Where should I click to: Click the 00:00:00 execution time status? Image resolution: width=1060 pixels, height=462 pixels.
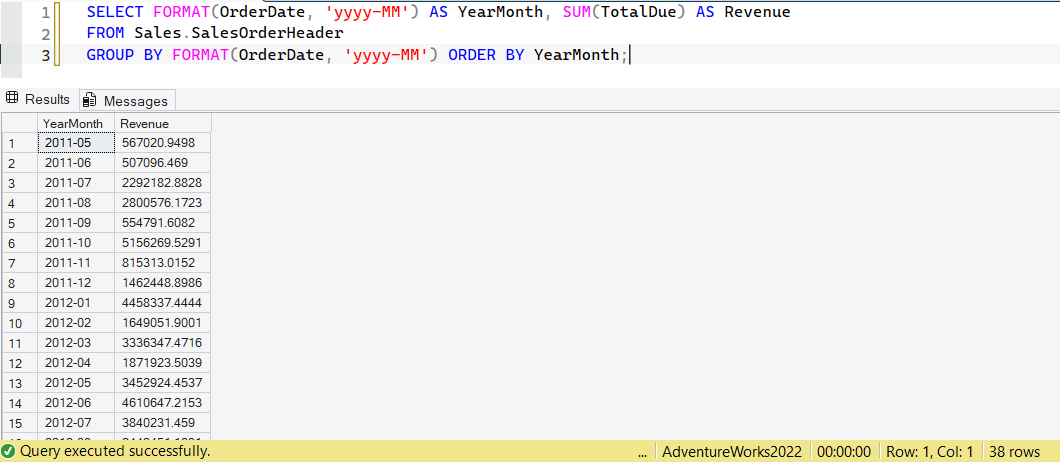844,451
